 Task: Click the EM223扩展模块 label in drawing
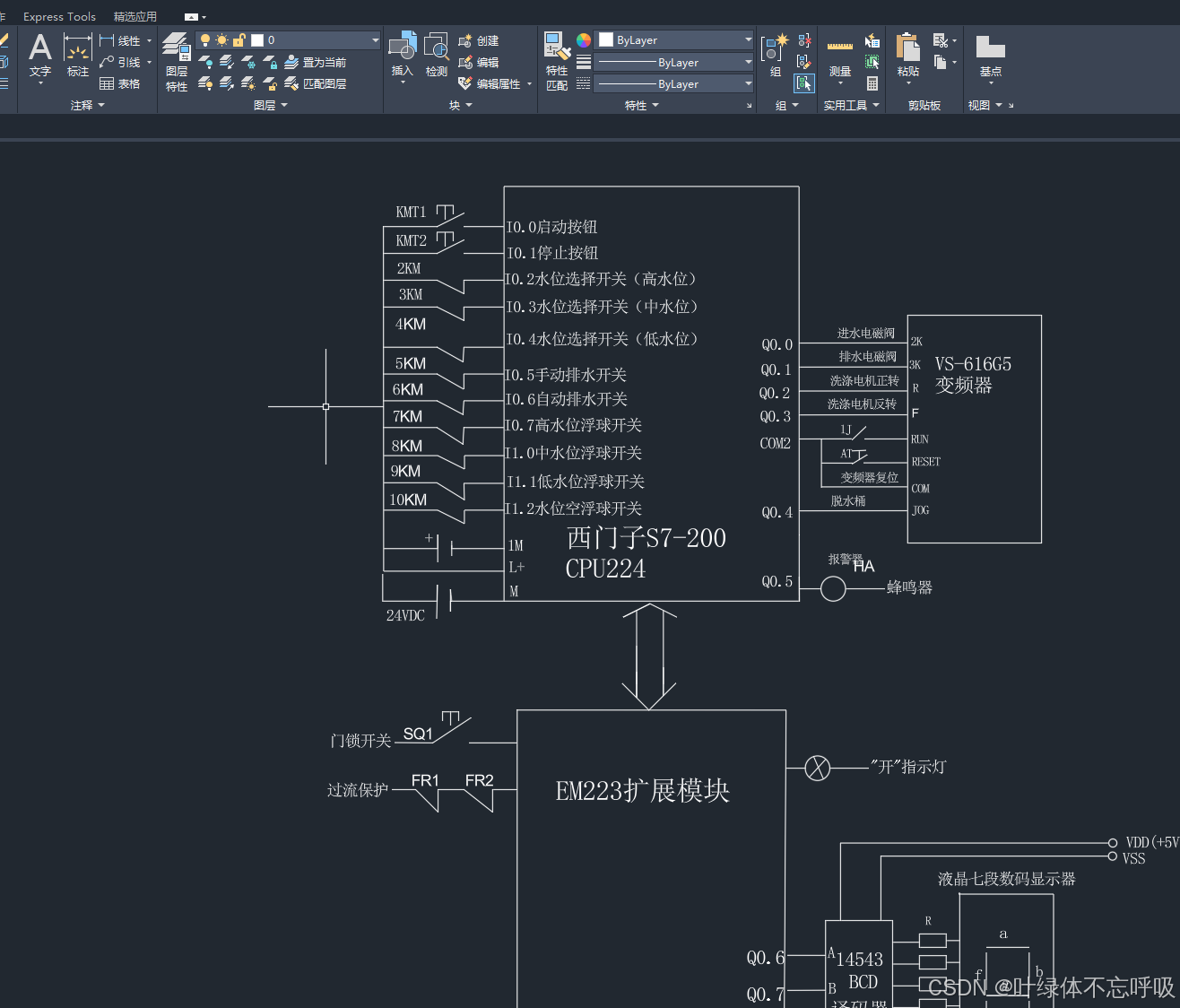click(x=643, y=790)
